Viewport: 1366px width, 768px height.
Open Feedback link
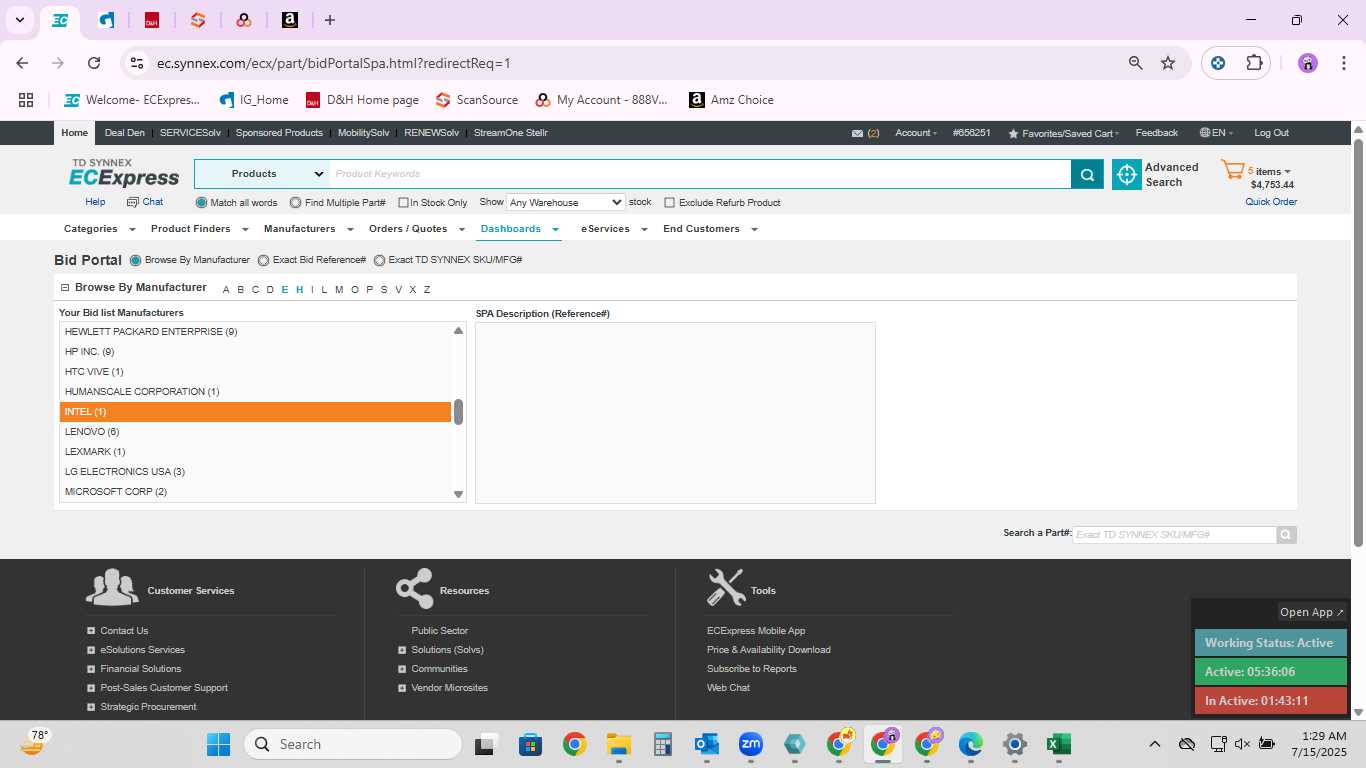point(1157,133)
